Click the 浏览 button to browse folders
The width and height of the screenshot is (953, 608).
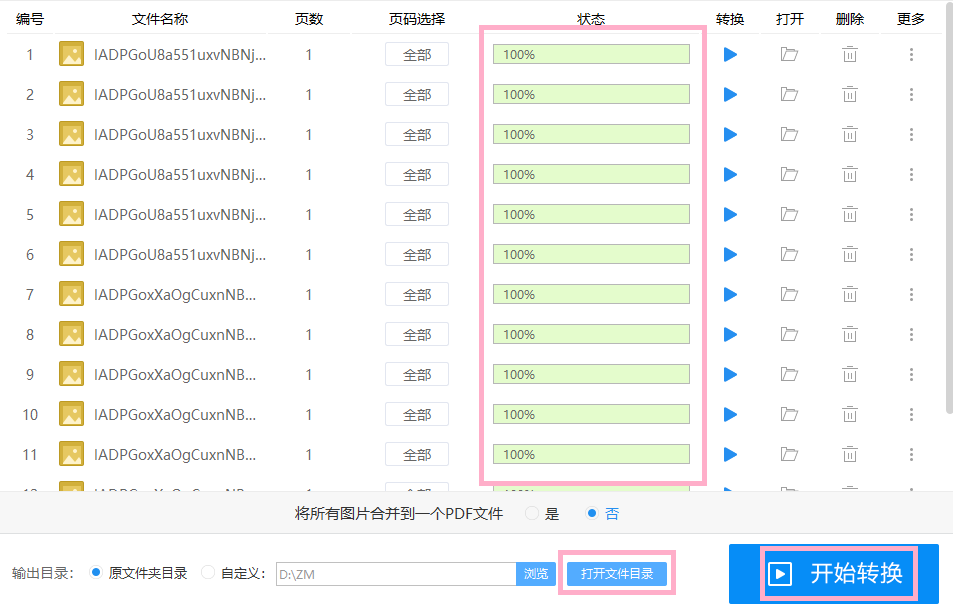click(x=536, y=573)
